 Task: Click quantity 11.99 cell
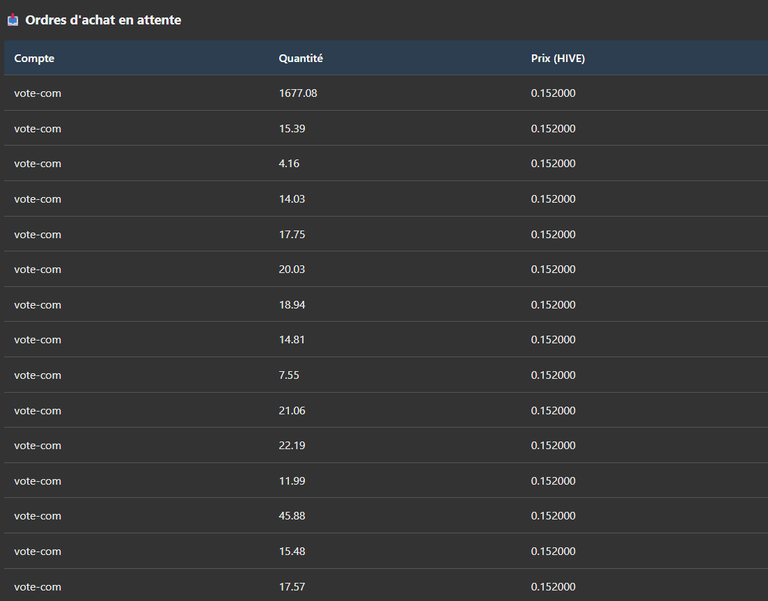(292, 481)
